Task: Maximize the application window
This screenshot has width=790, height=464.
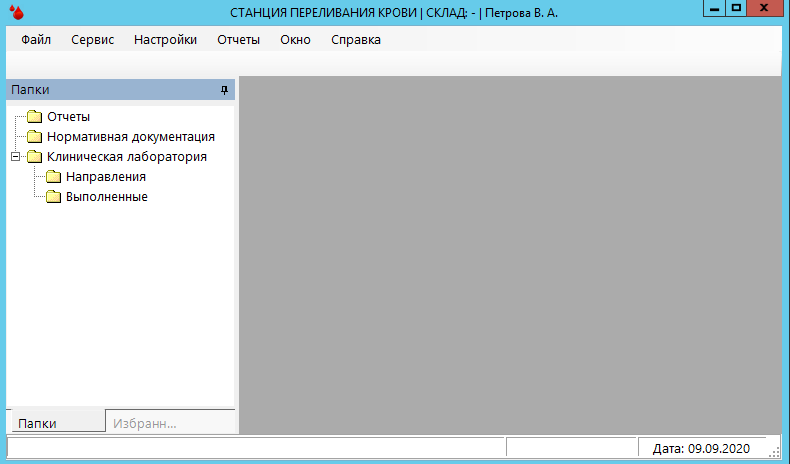Action: [737, 8]
